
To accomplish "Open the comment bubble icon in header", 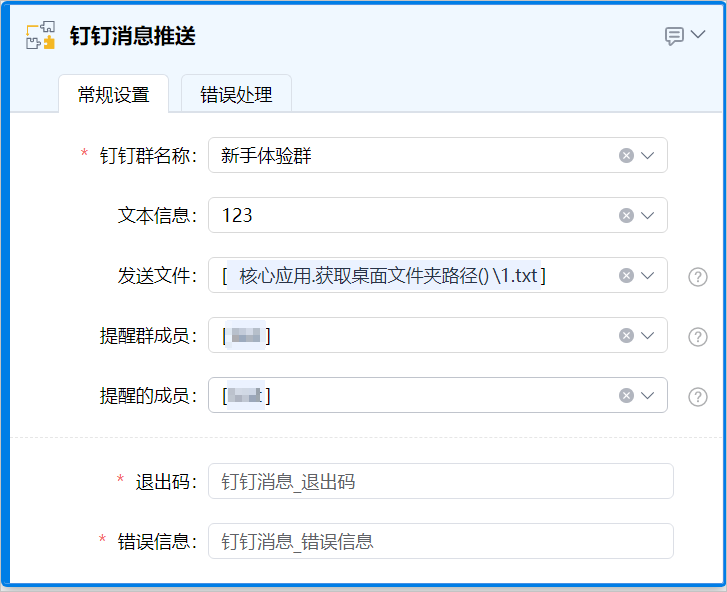I will coord(674,36).
